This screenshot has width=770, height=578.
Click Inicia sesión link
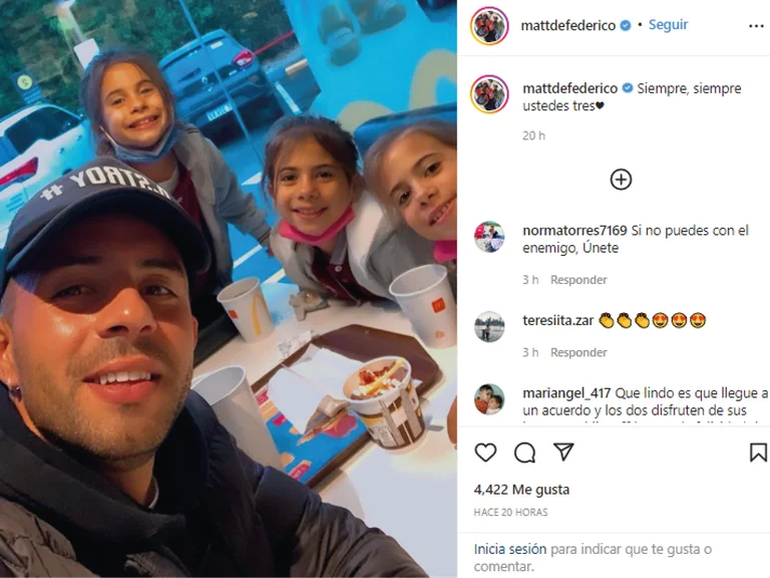click(510, 549)
